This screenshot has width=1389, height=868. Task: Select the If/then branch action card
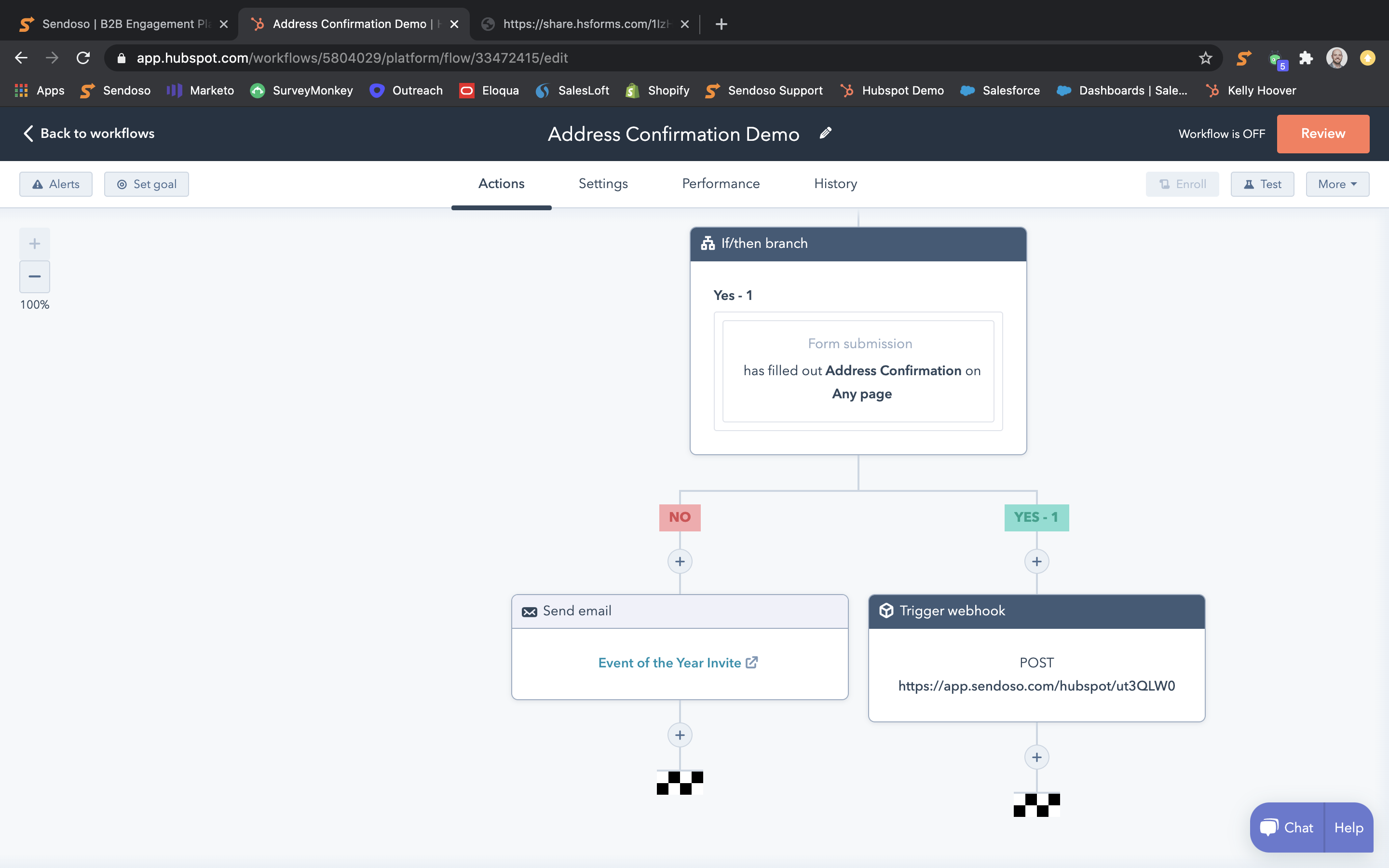(x=858, y=244)
